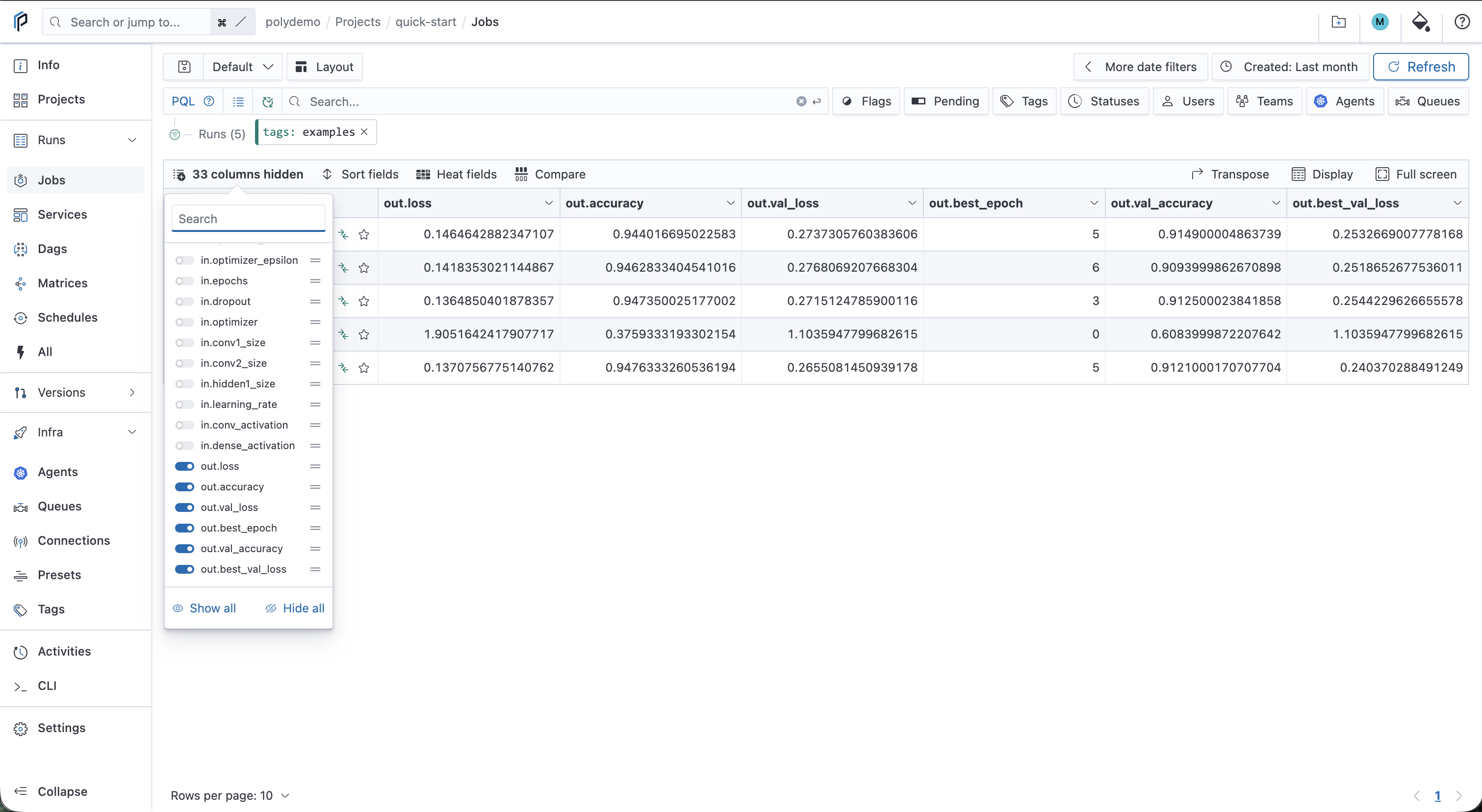Enable in.epochs column

tap(184, 281)
